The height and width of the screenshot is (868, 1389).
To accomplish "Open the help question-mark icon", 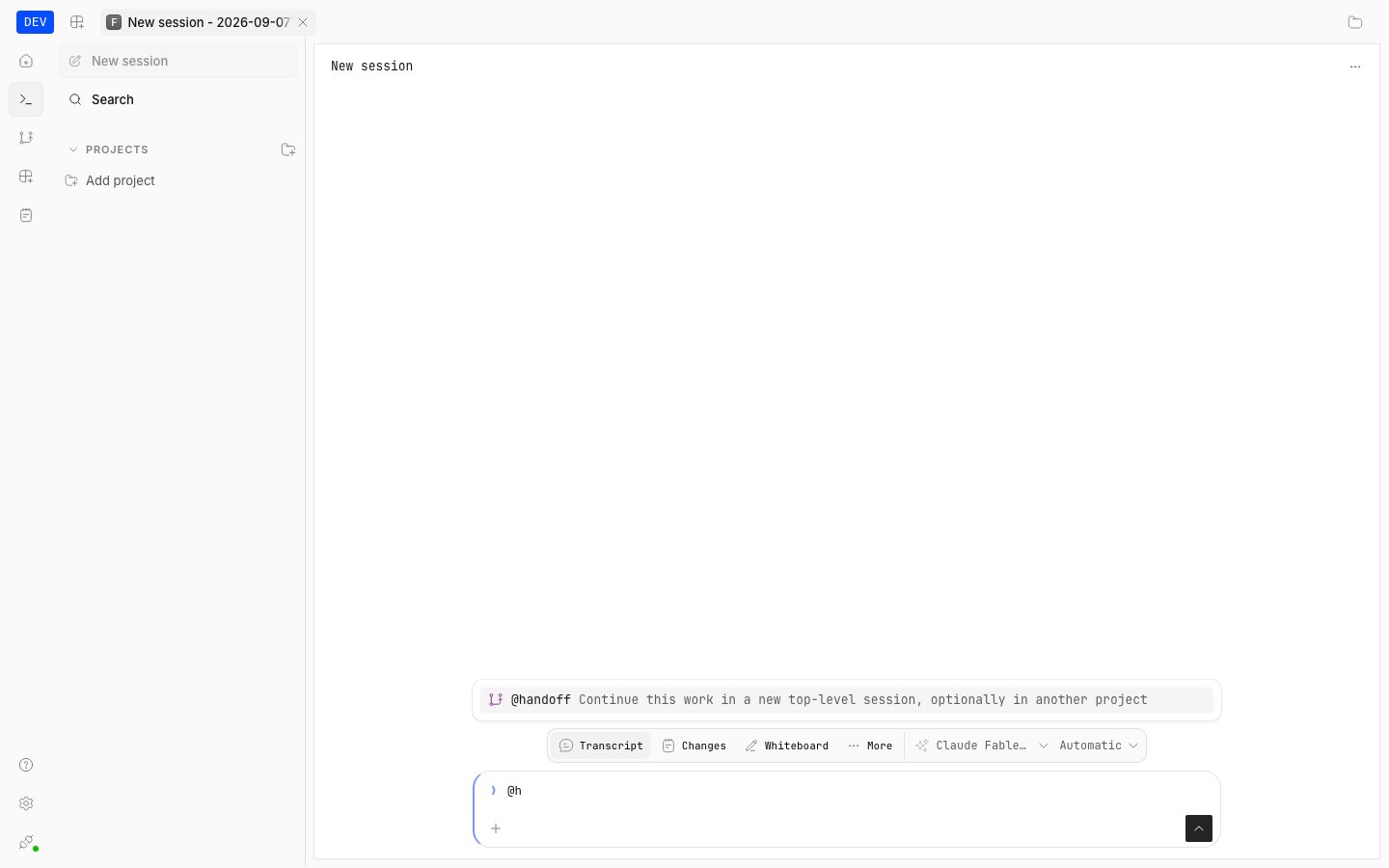I will (26, 765).
